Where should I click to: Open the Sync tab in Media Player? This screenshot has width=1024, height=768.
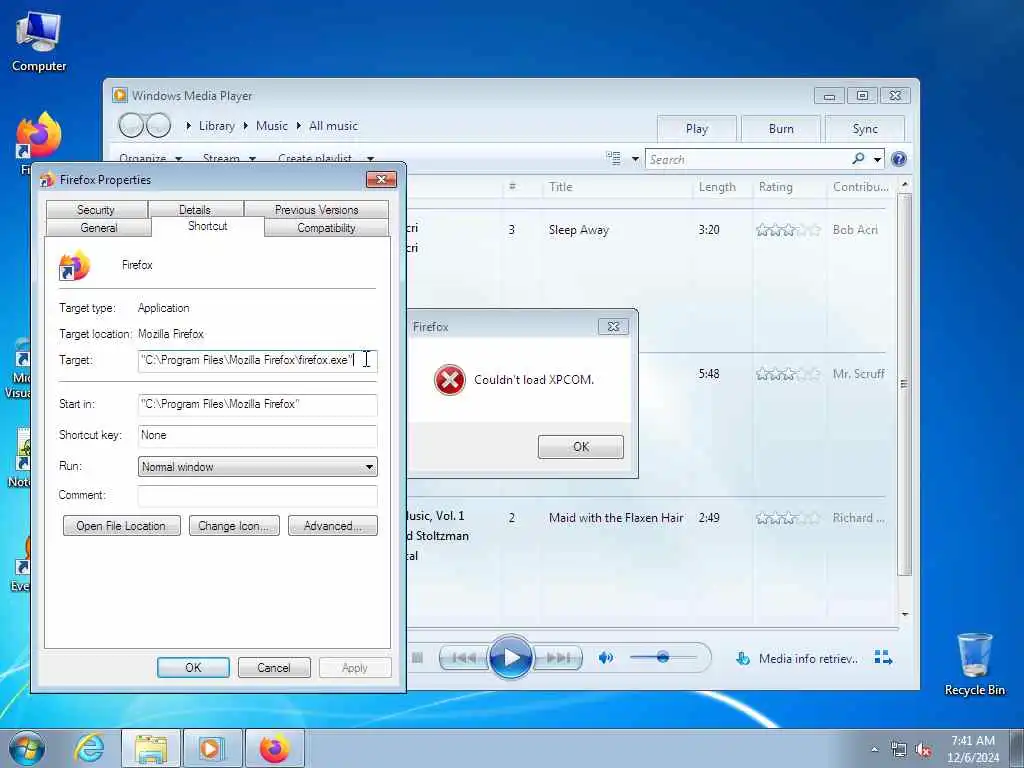click(865, 129)
